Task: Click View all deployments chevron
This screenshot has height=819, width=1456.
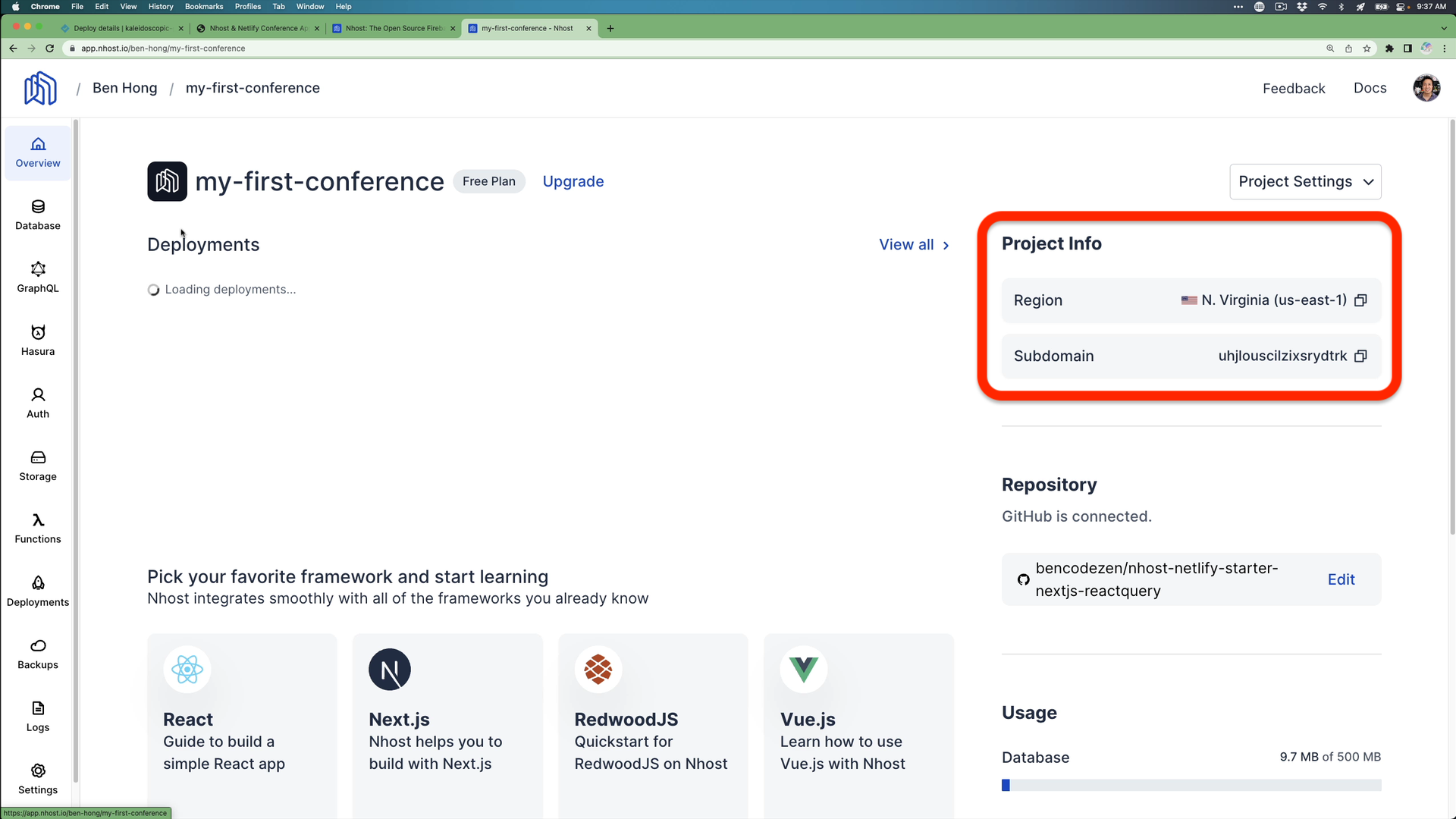Action: pos(946,246)
